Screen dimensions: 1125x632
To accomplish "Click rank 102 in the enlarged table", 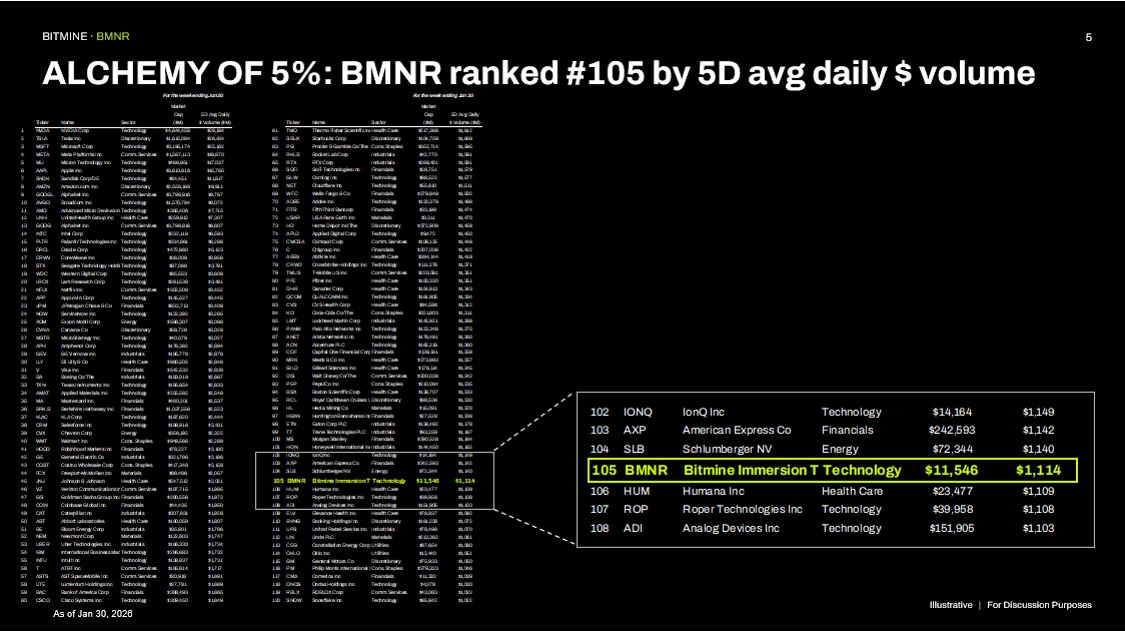I will [x=600, y=412].
